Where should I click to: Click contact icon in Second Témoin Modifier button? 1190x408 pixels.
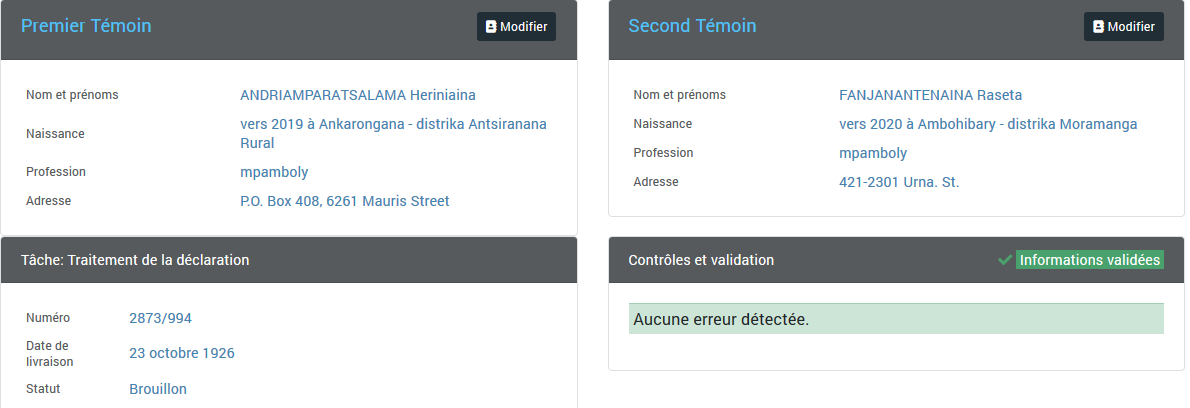(x=1098, y=27)
